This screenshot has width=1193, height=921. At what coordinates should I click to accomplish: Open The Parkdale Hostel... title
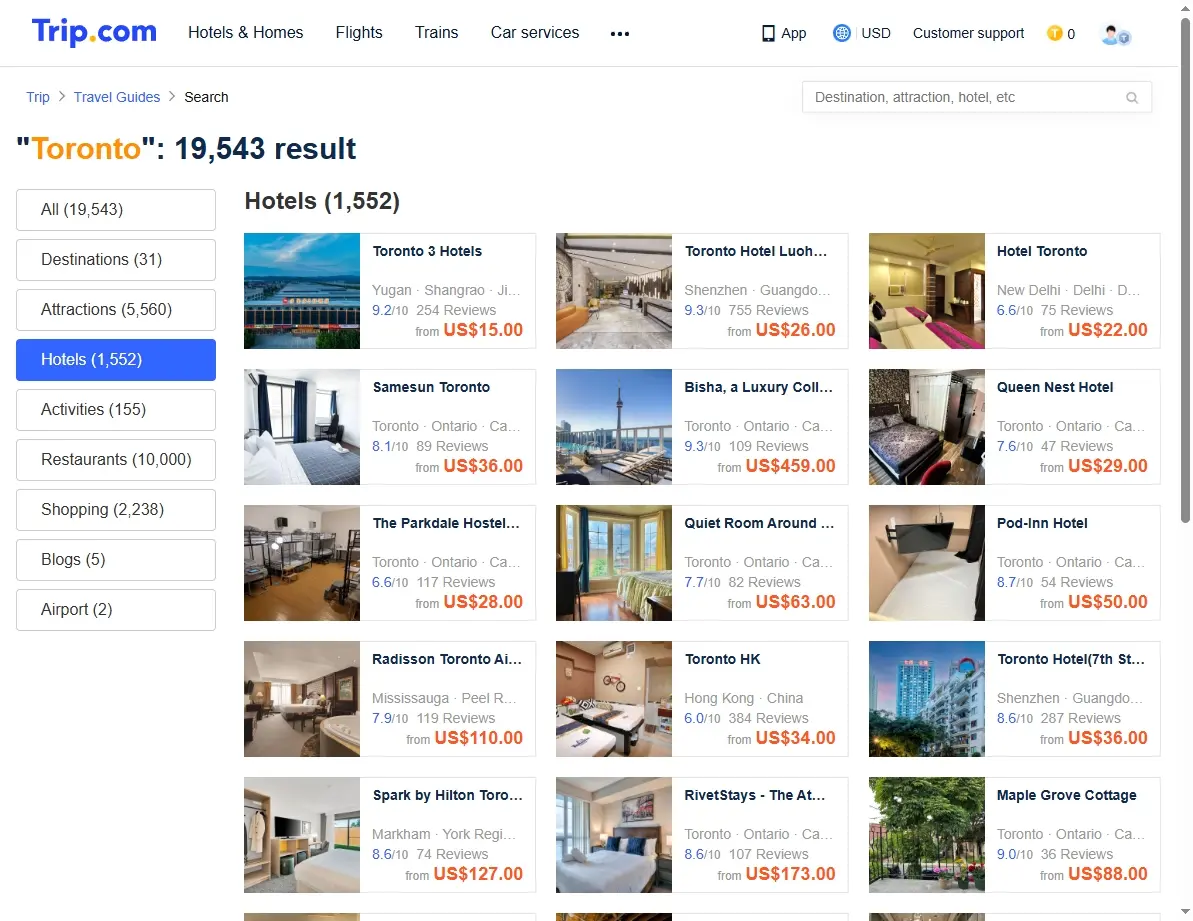[446, 523]
